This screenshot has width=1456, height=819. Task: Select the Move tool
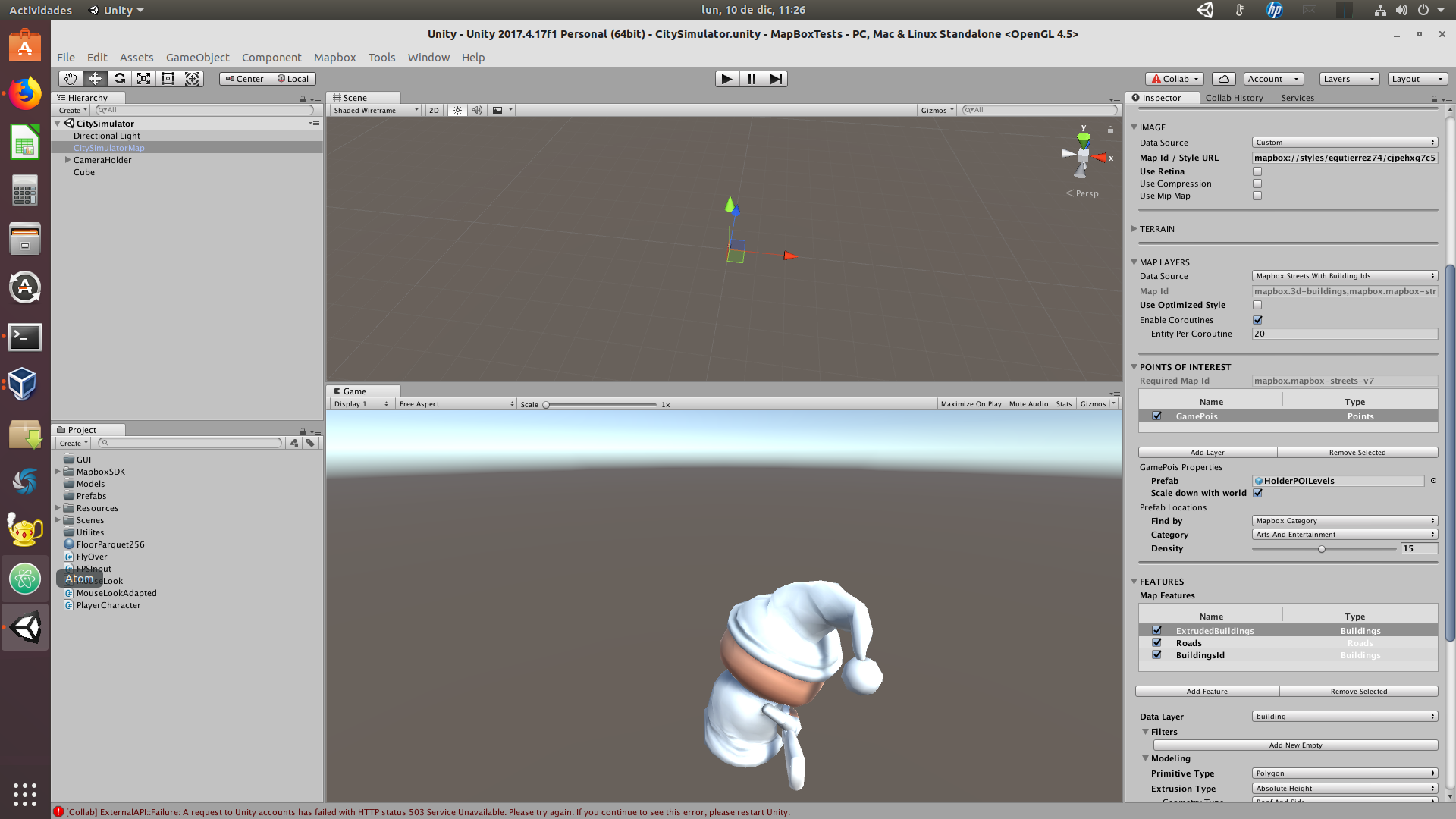(x=95, y=79)
